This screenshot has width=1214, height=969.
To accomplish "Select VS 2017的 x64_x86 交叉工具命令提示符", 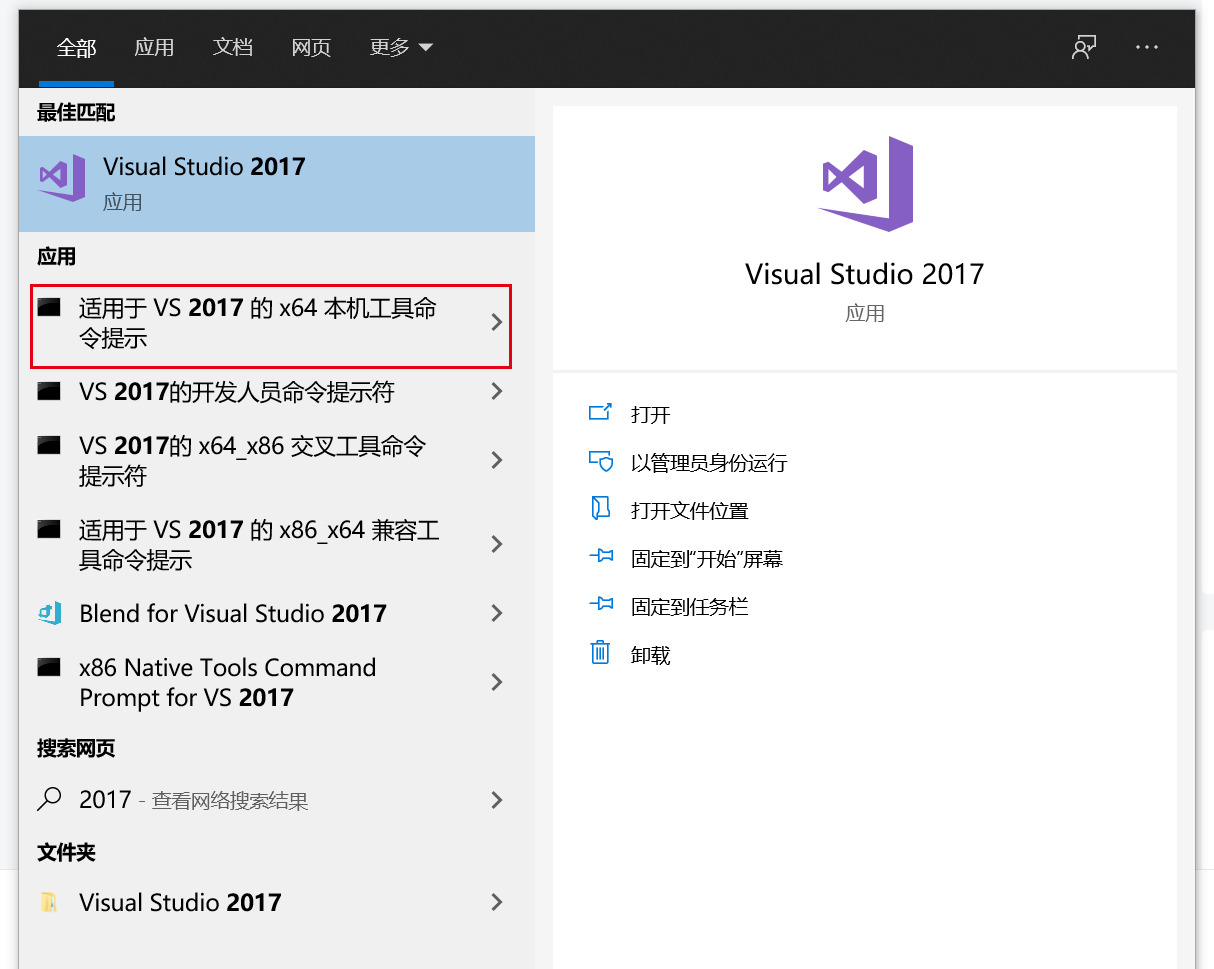I will (x=253, y=461).
